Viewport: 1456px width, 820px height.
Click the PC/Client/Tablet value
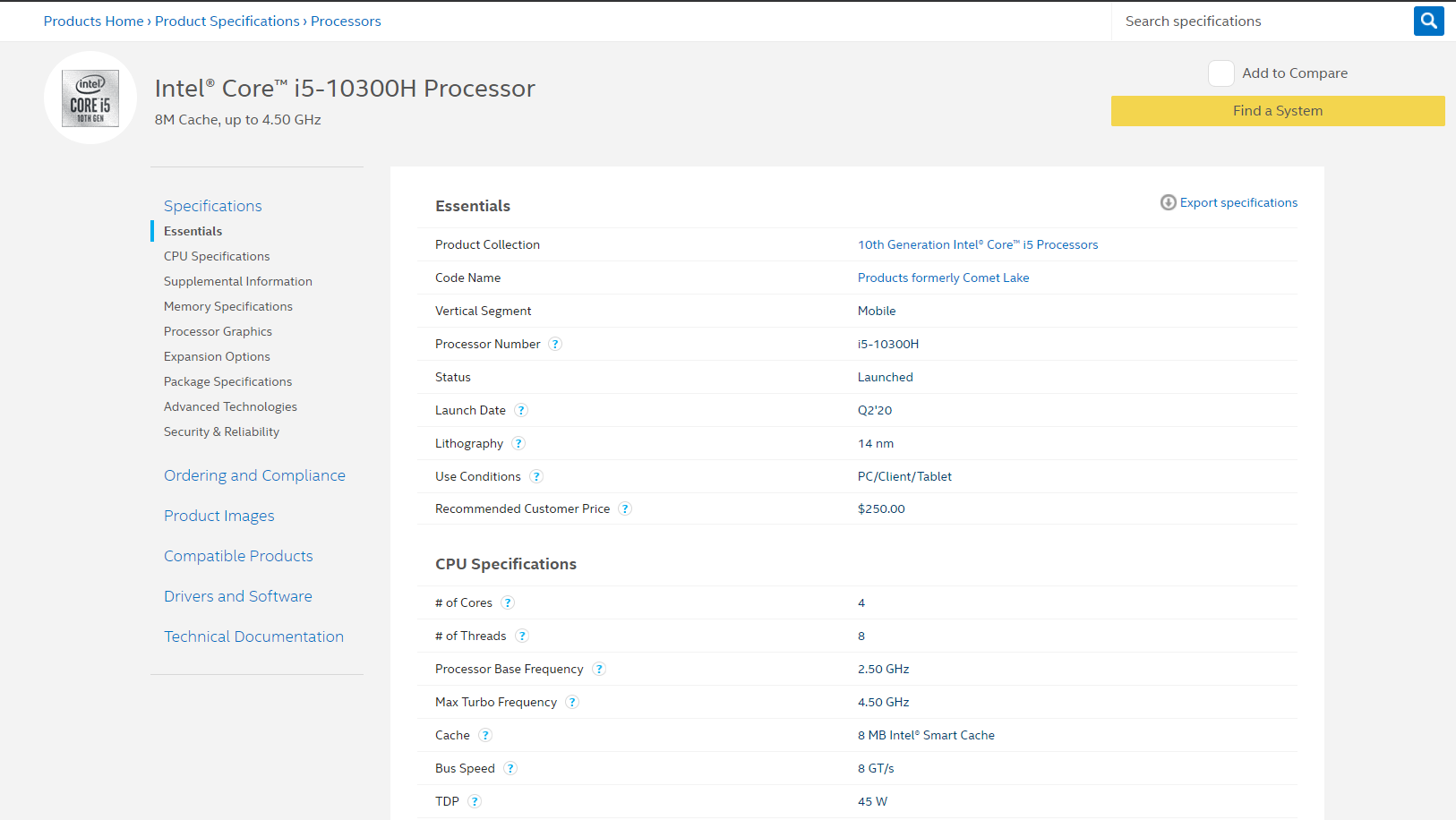[904, 476]
